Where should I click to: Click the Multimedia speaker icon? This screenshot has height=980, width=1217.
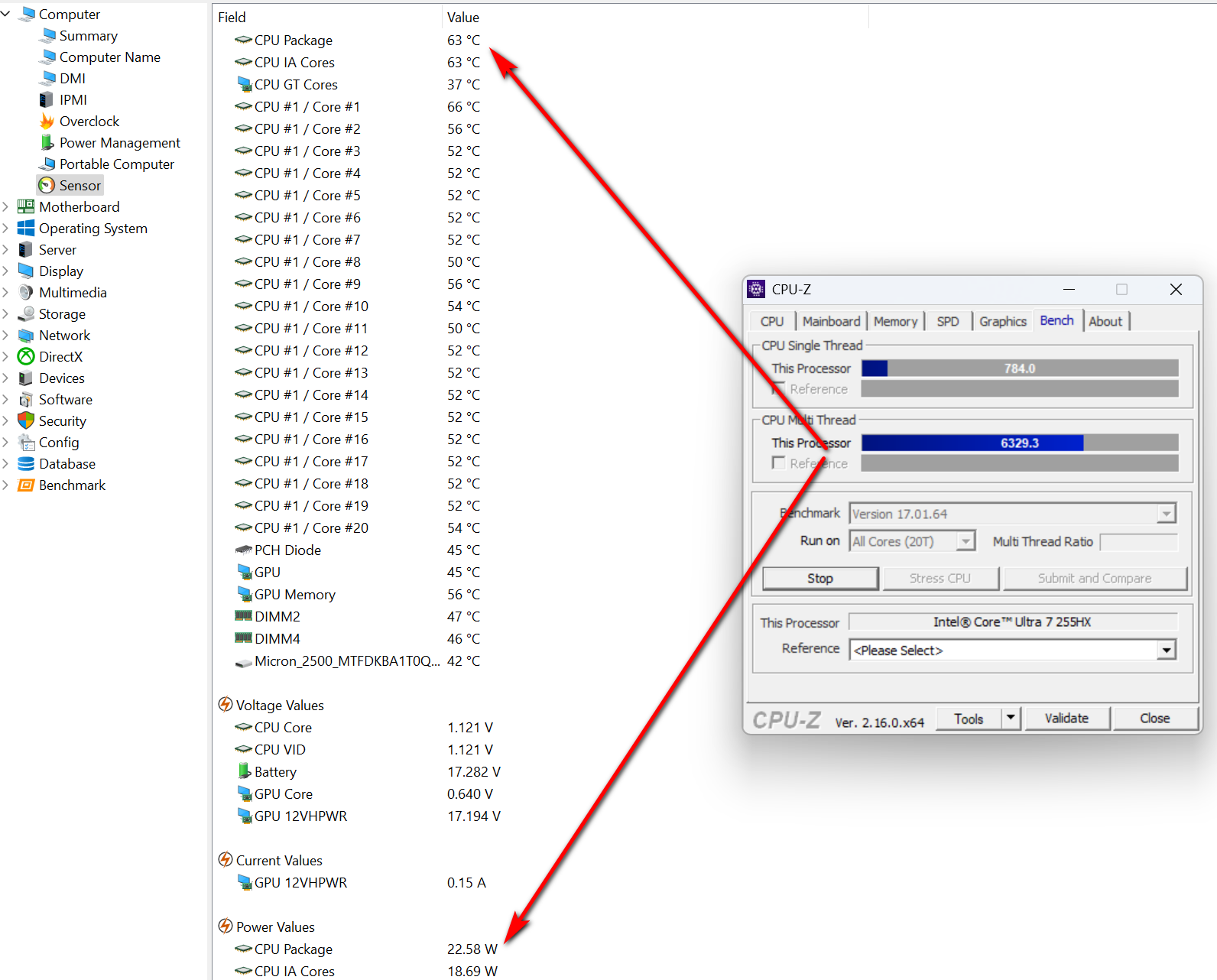point(26,292)
